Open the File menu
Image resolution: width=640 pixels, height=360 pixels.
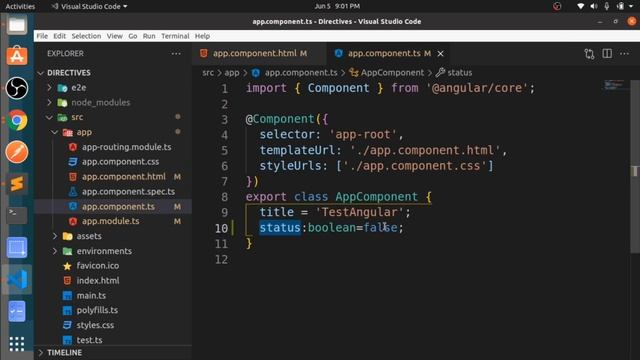tap(42, 36)
